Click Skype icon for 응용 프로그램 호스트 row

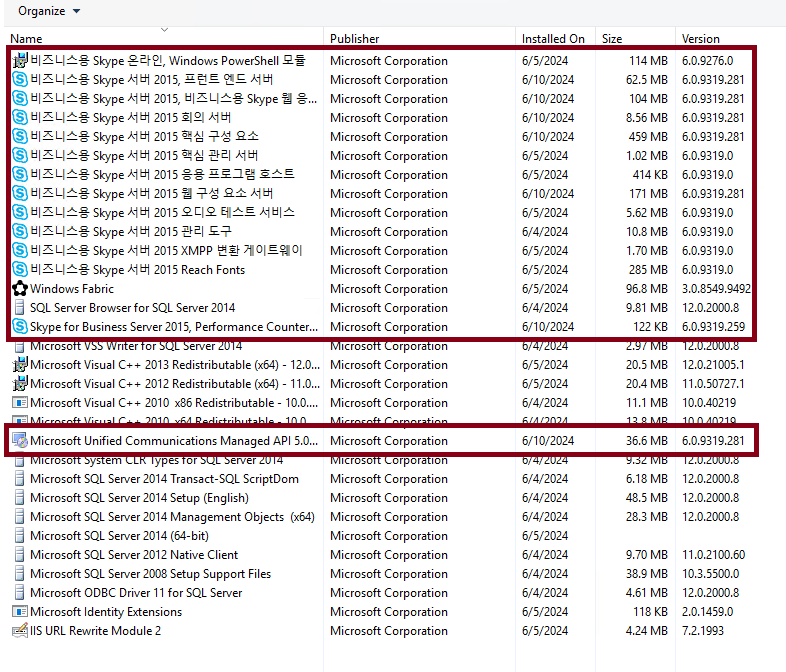pos(20,175)
